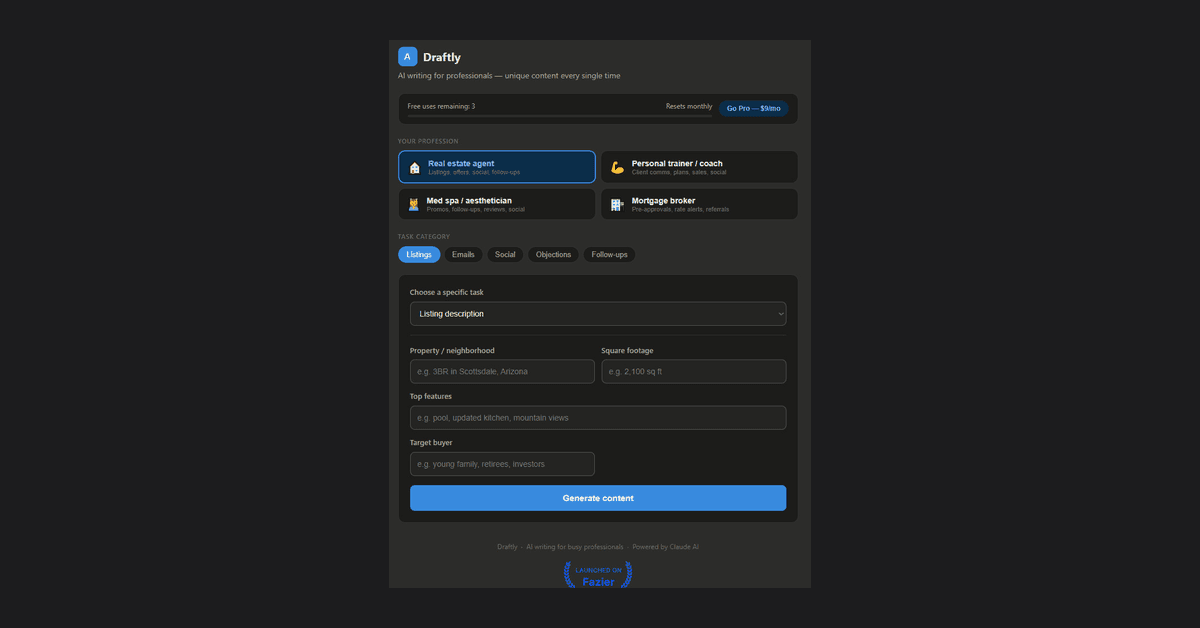Click the Draftly 'A' logo icon
This screenshot has height=628, width=1200.
(407, 57)
